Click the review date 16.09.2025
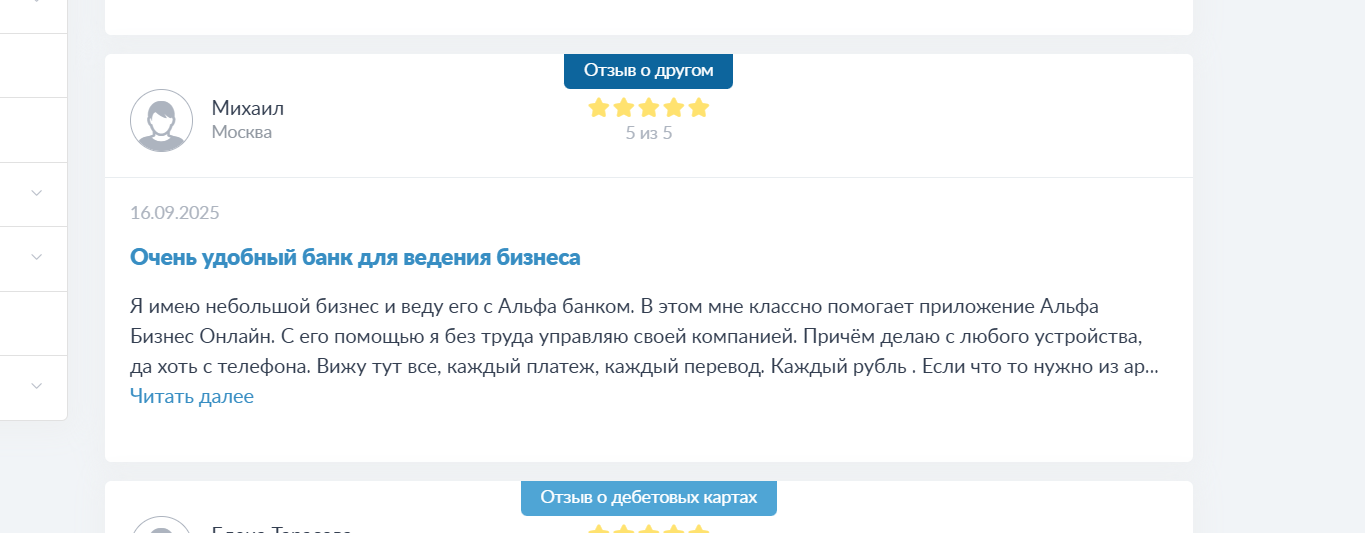The height and width of the screenshot is (533, 1365). [x=175, y=213]
